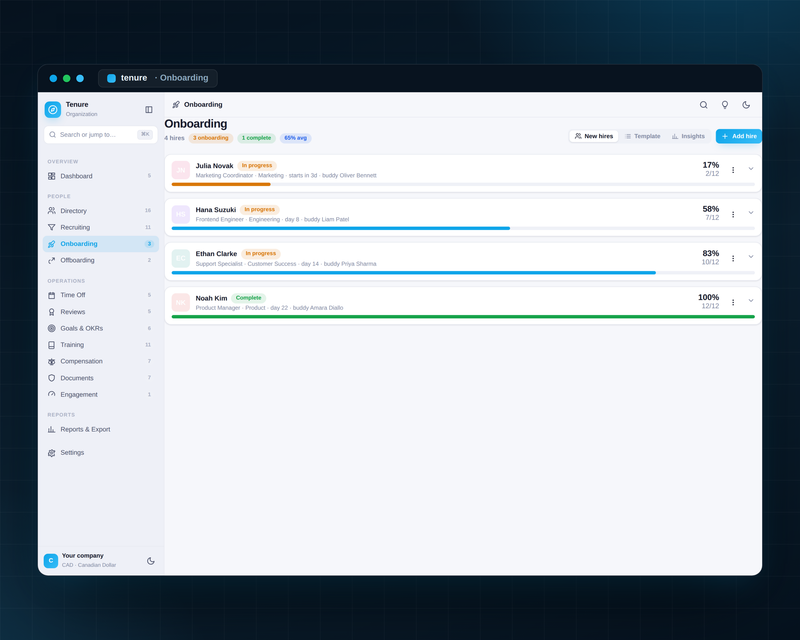The height and width of the screenshot is (640, 800).
Task: Click the Engagement gauge icon
Action: (x=52, y=395)
